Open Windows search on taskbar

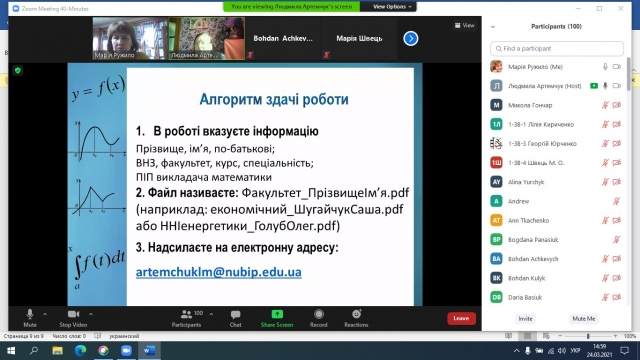[34, 351]
